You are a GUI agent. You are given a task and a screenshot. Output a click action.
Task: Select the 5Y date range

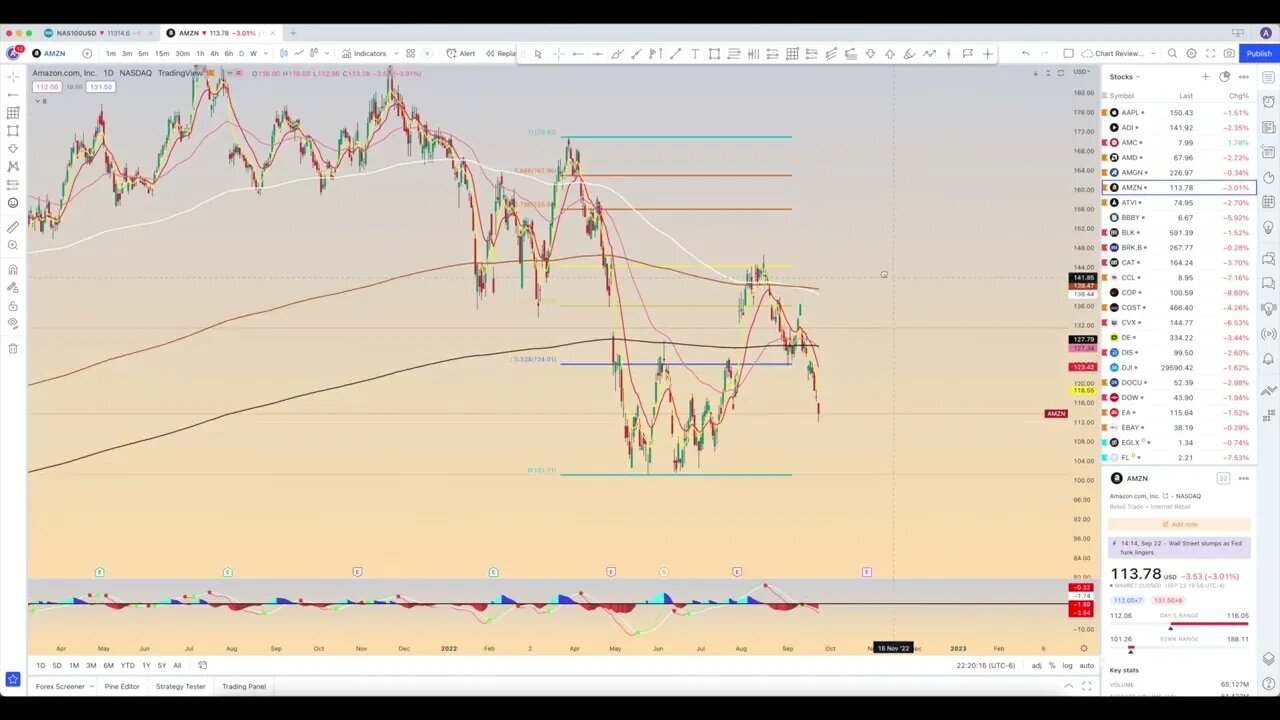click(162, 665)
